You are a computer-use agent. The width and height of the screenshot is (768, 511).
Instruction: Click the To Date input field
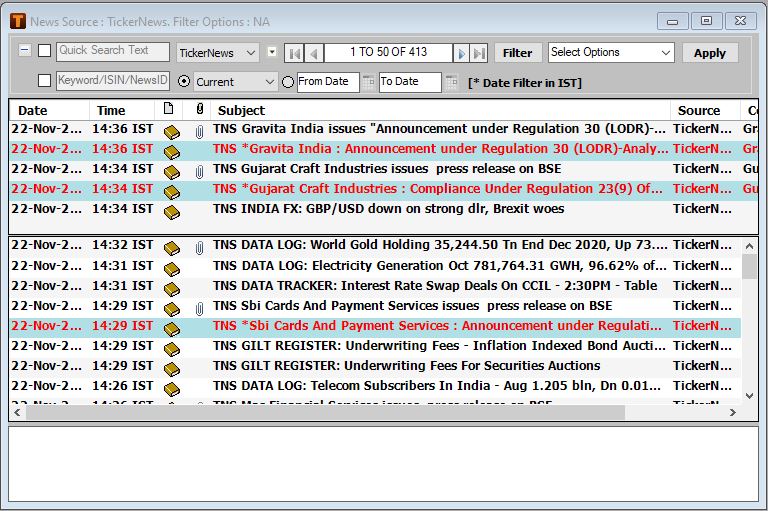pyautogui.click(x=410, y=82)
